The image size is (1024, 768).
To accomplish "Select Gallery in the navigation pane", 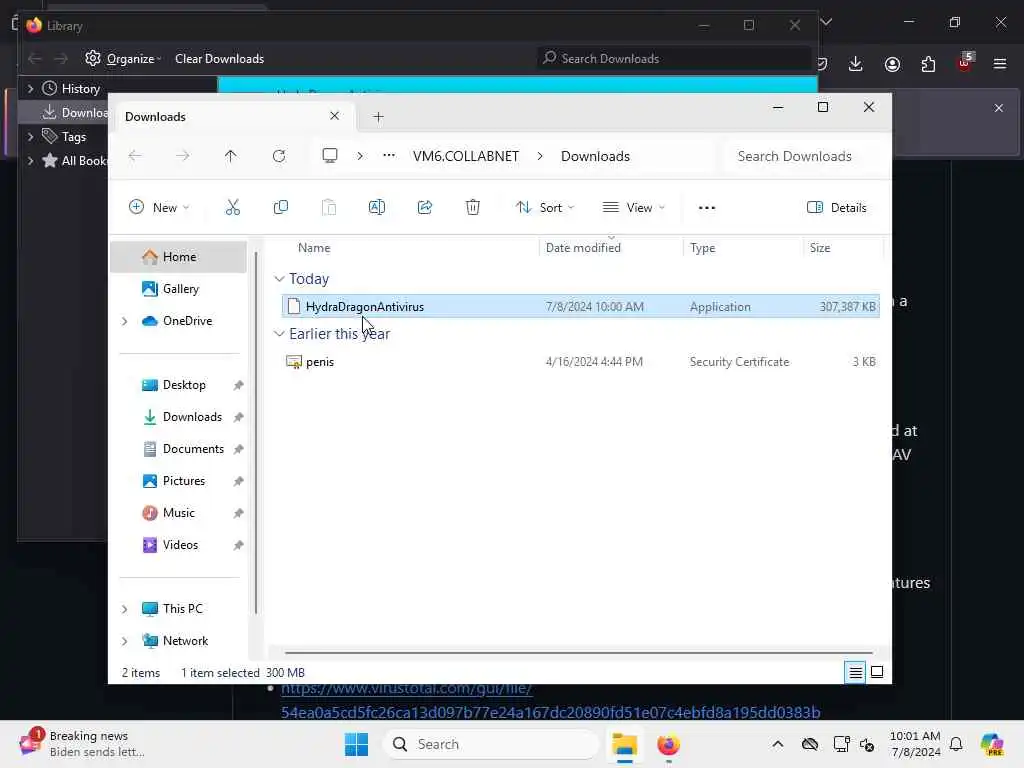I will pos(180,289).
